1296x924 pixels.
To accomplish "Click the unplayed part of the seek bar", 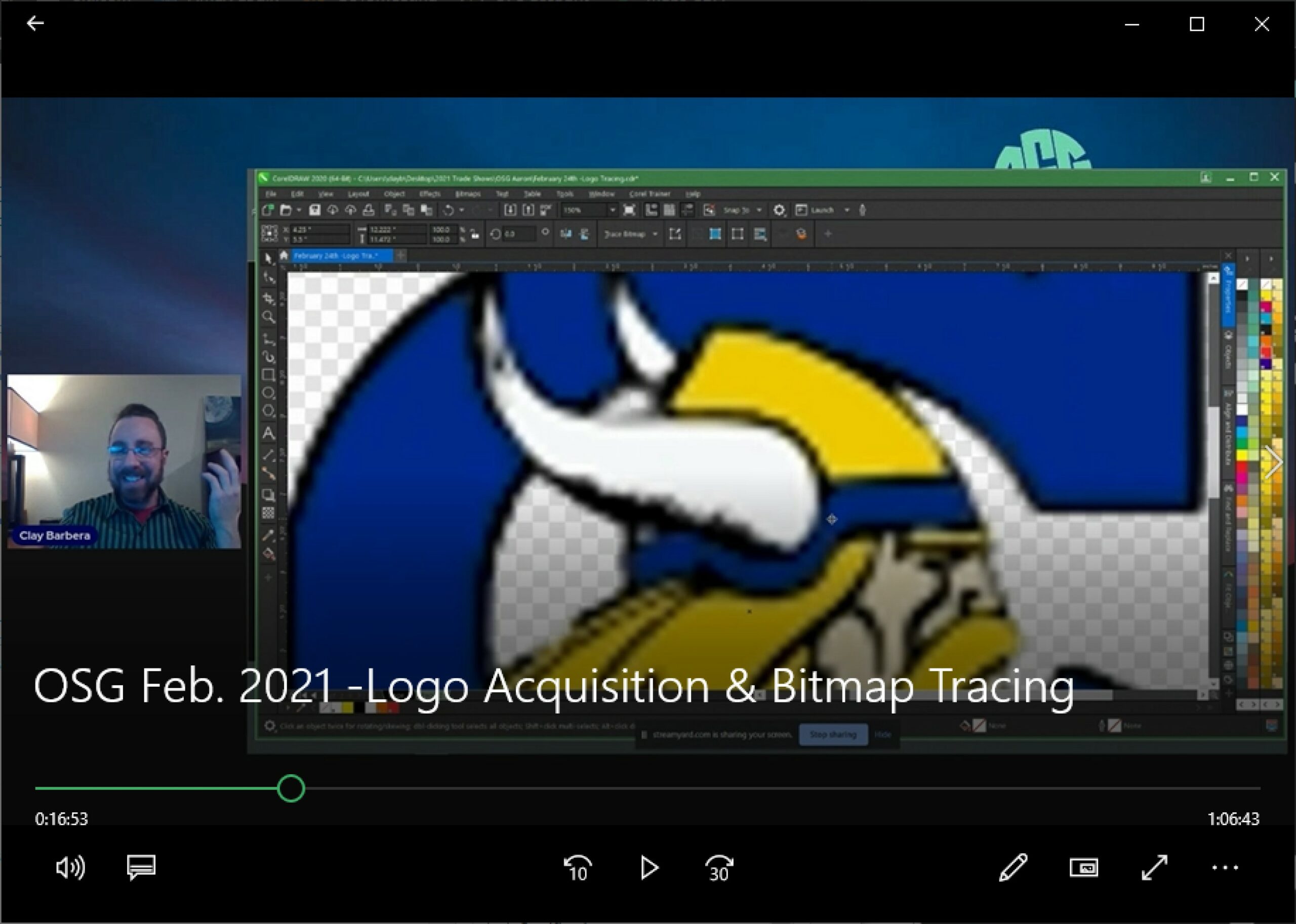I will coord(783,788).
